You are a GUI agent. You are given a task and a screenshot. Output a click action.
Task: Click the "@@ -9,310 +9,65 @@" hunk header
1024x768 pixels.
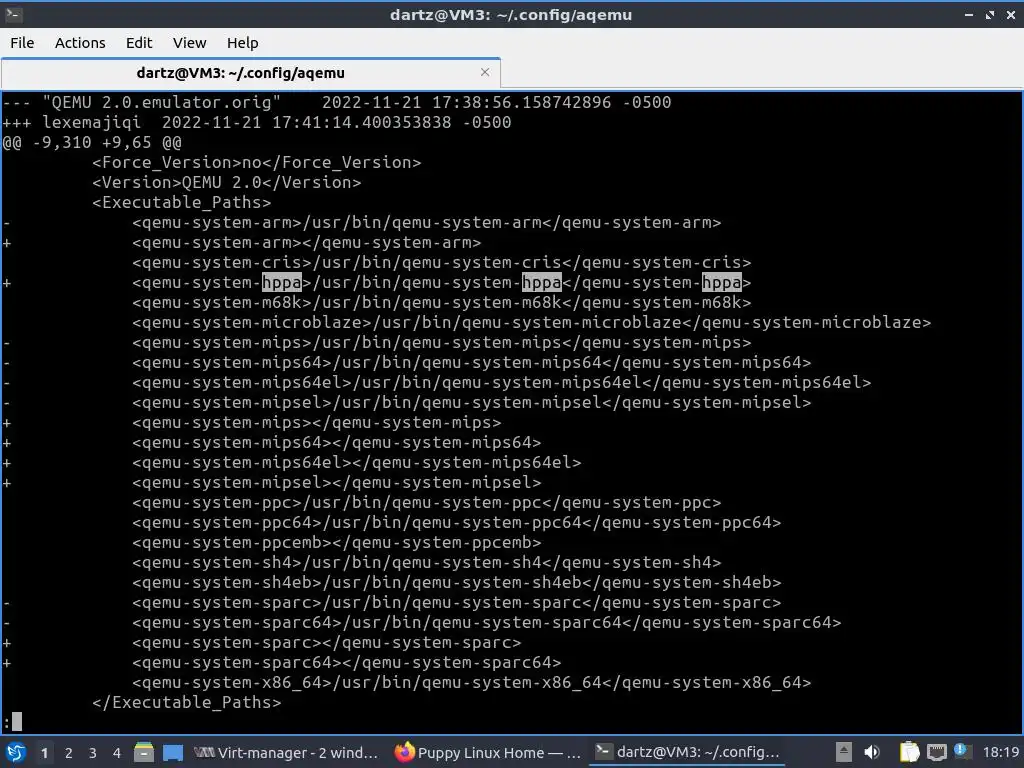[x=92, y=142]
